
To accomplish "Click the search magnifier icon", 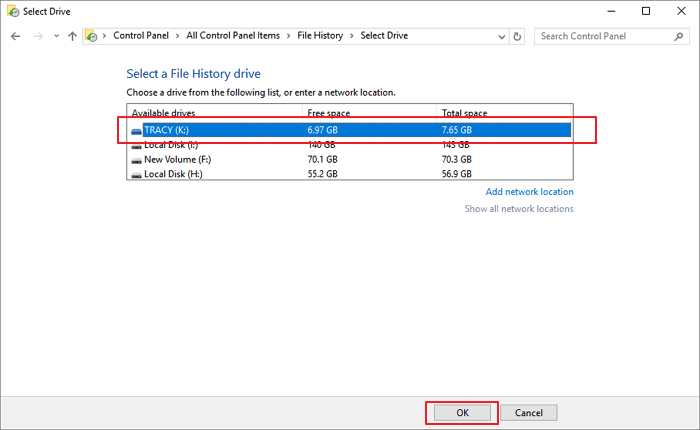I will [x=679, y=36].
